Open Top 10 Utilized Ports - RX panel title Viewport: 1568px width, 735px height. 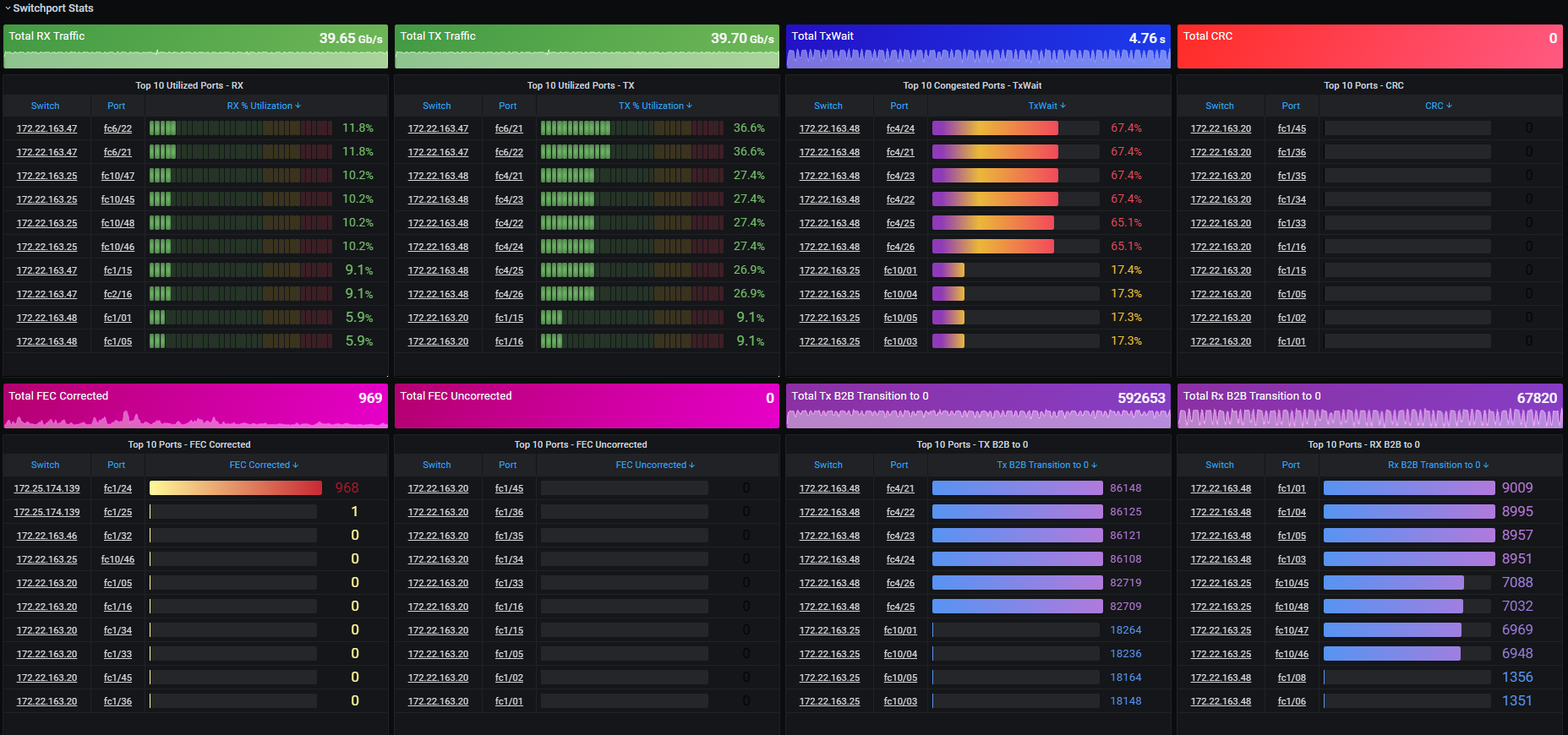tap(189, 85)
